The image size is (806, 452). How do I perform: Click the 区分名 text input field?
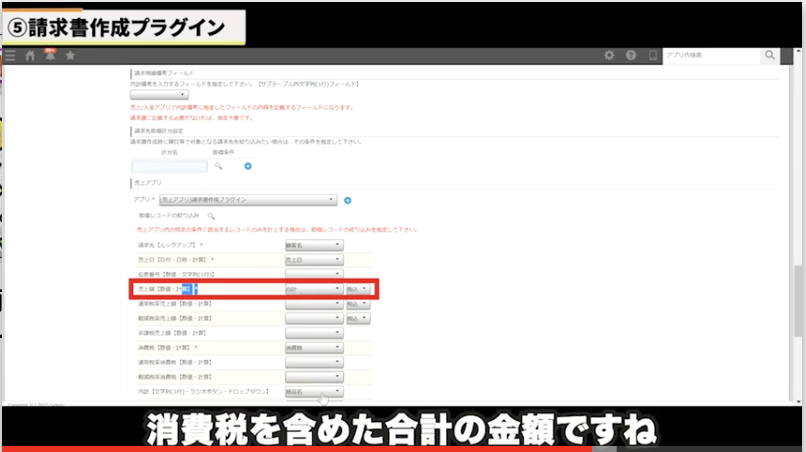[x=169, y=166]
